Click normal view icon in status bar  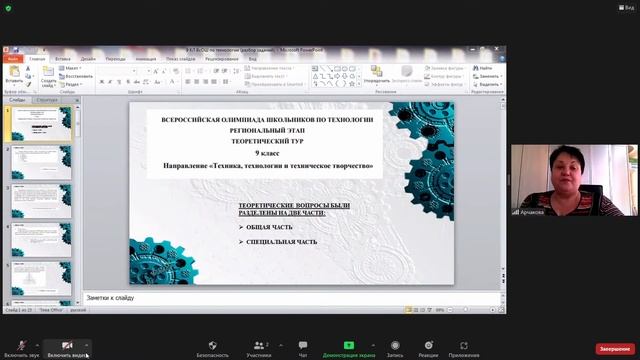[409, 310]
